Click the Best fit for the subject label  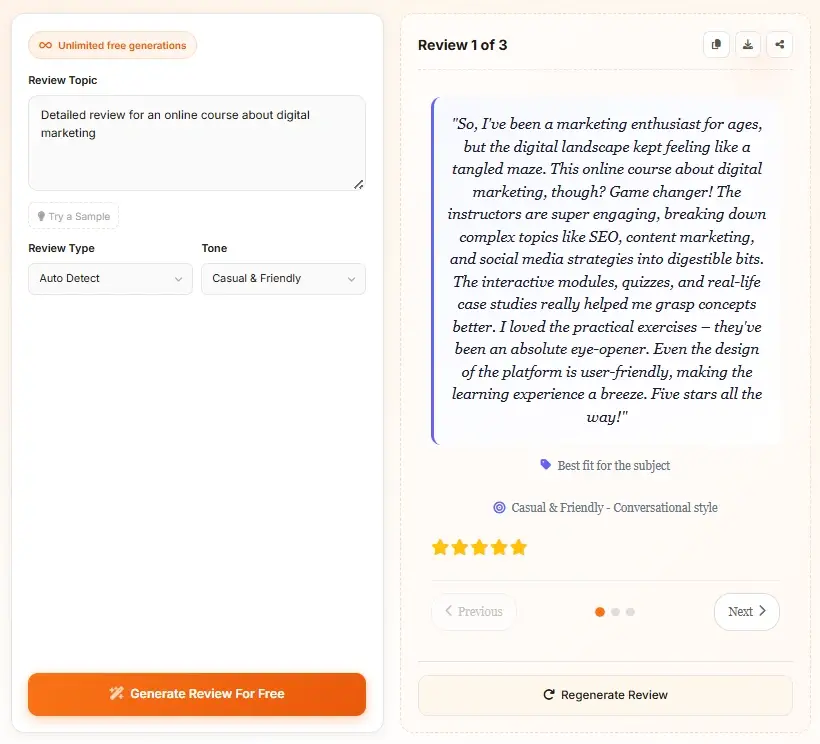pos(613,465)
